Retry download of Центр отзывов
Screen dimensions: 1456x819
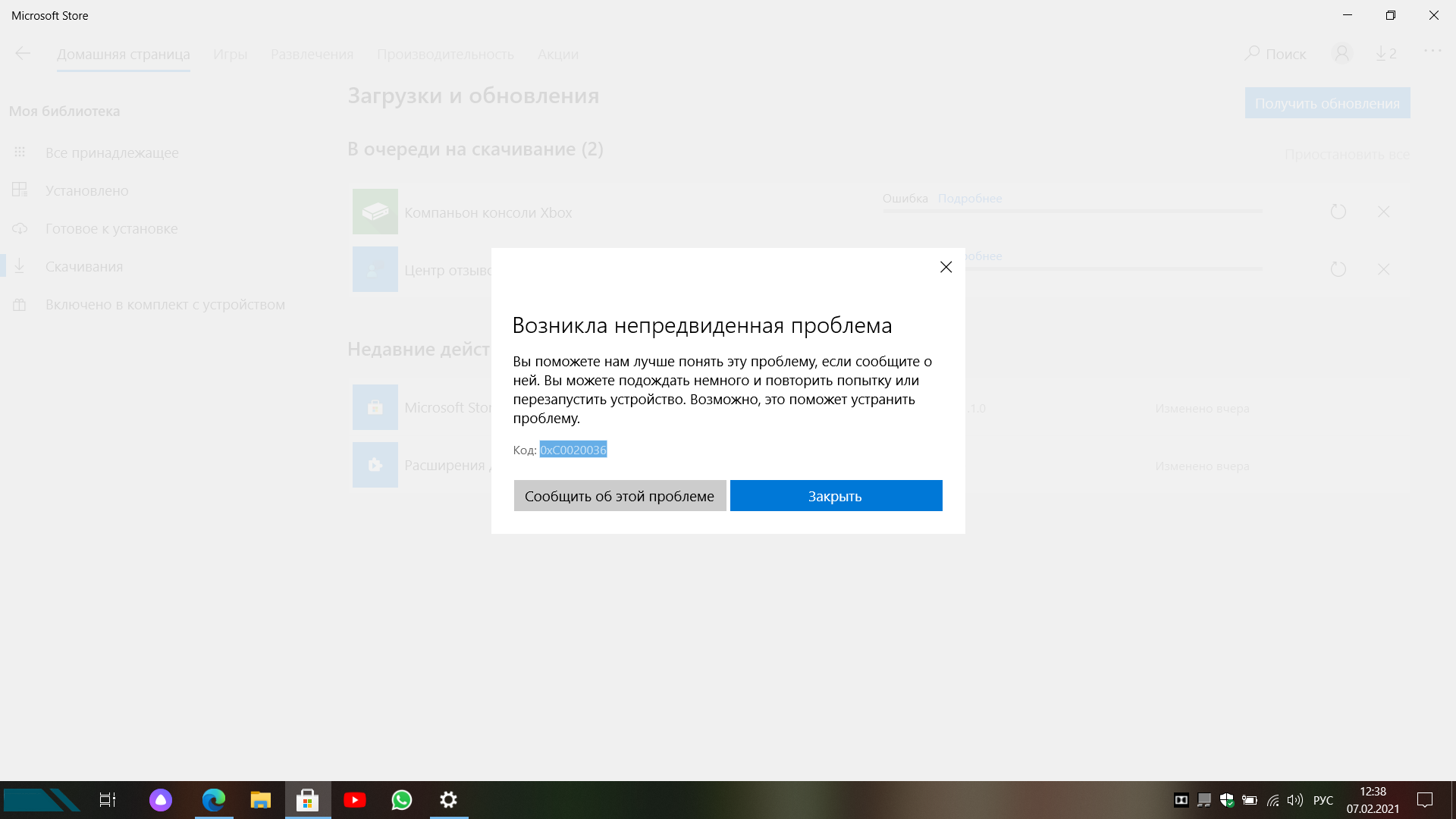[1338, 269]
